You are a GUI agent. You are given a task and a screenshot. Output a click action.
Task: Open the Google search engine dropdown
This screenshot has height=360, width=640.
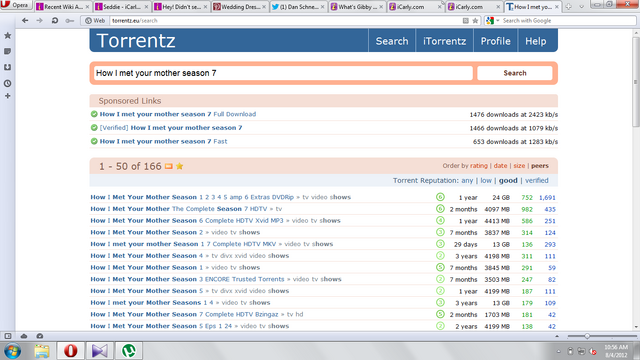492,20
